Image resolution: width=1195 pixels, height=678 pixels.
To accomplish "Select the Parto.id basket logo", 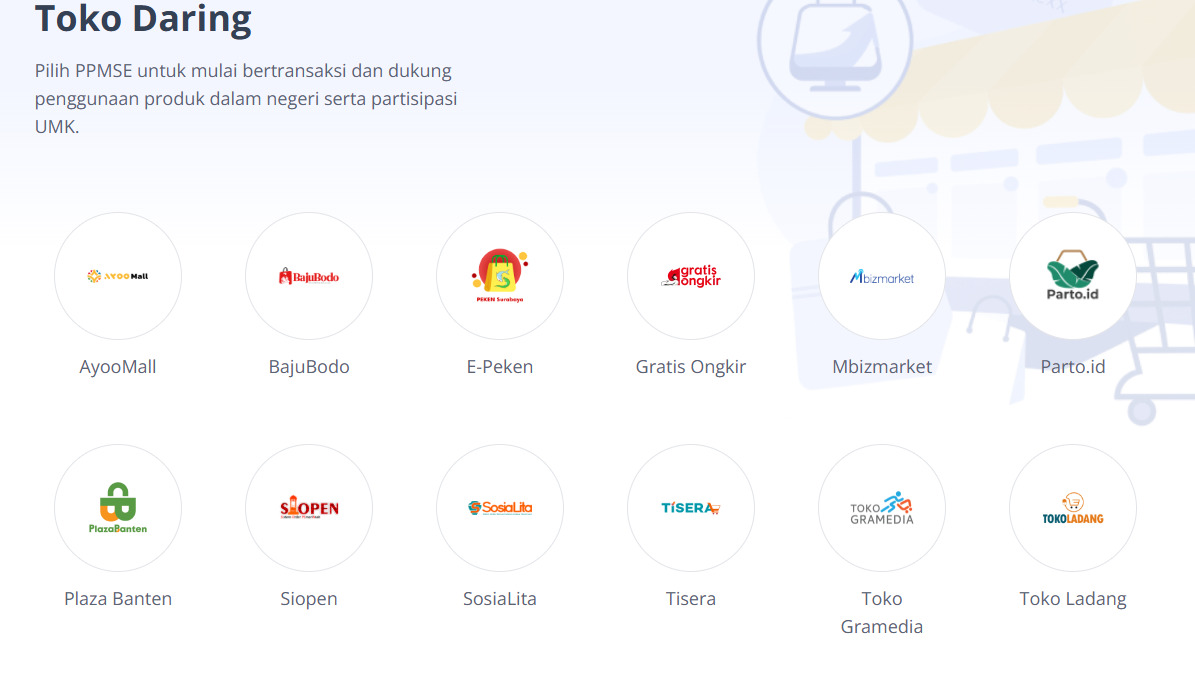I will tap(1072, 276).
